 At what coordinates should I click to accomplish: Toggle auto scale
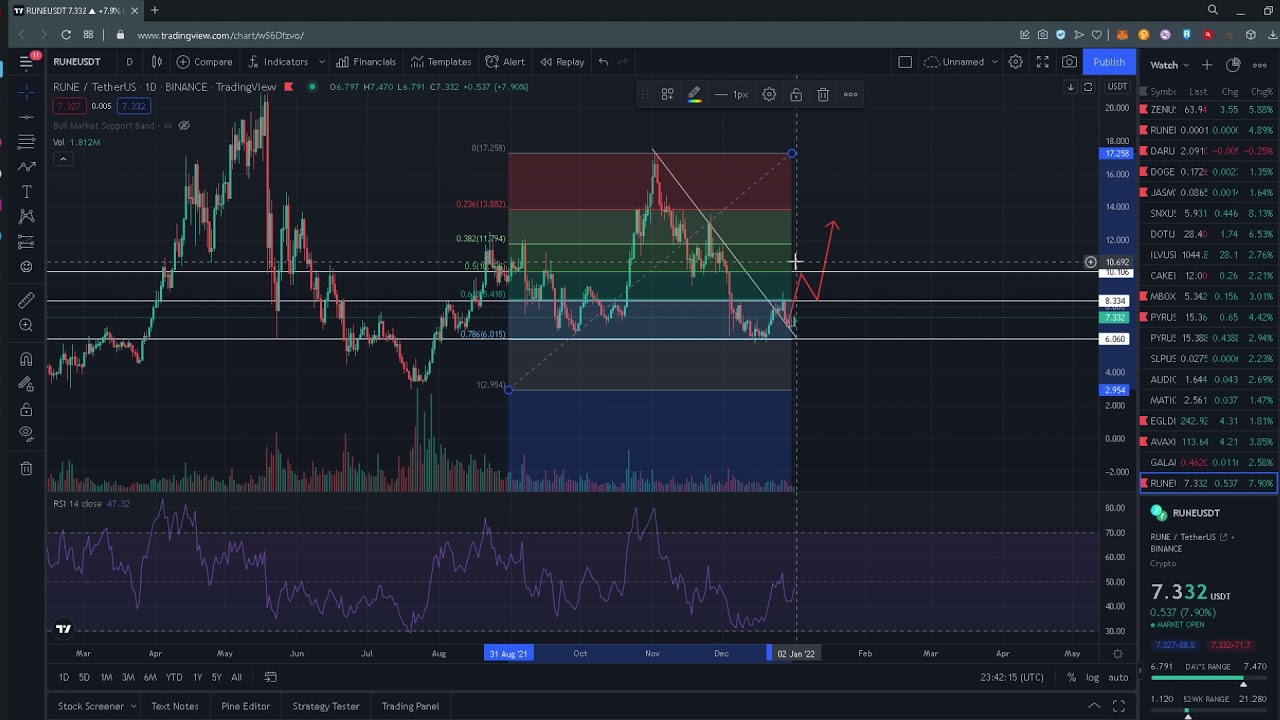coord(1118,677)
